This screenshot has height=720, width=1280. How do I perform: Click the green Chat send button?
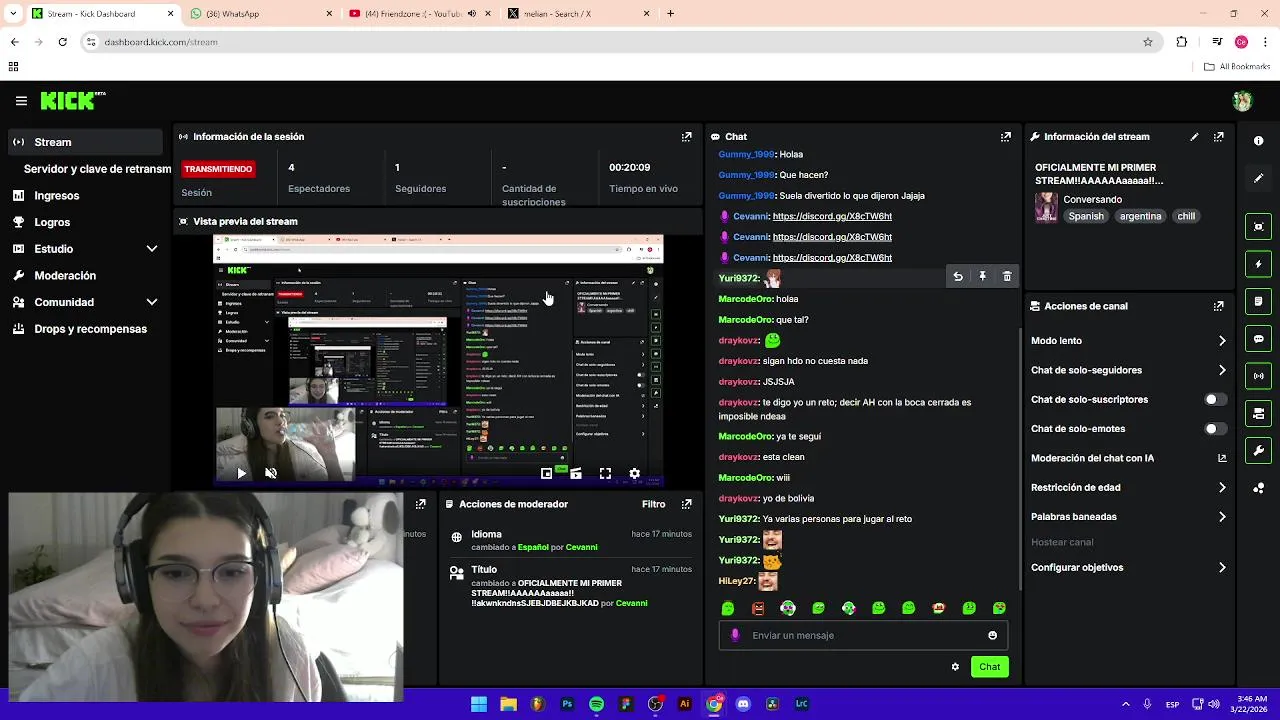(x=989, y=667)
